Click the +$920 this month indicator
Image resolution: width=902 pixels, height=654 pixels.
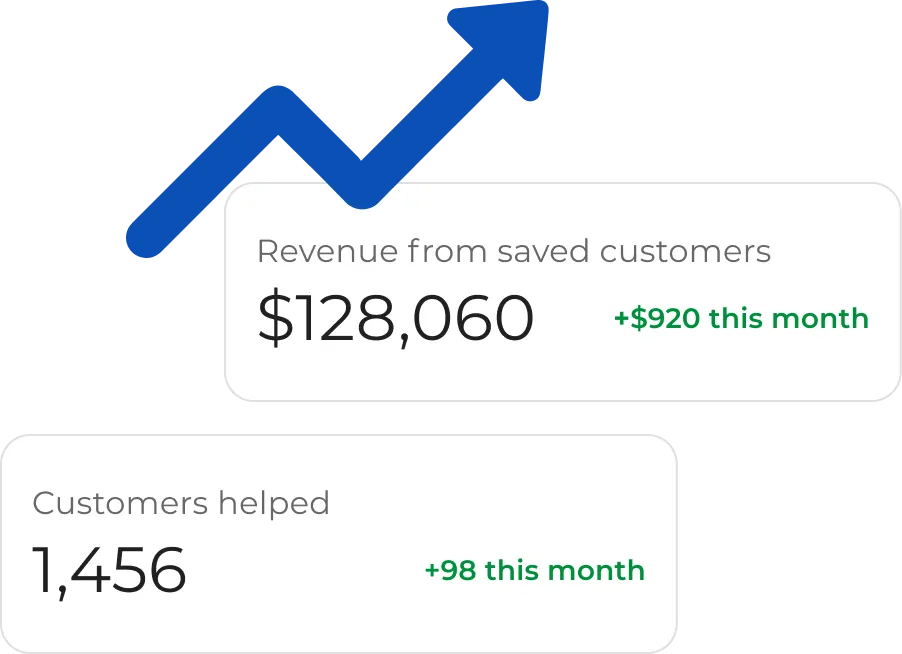(741, 318)
